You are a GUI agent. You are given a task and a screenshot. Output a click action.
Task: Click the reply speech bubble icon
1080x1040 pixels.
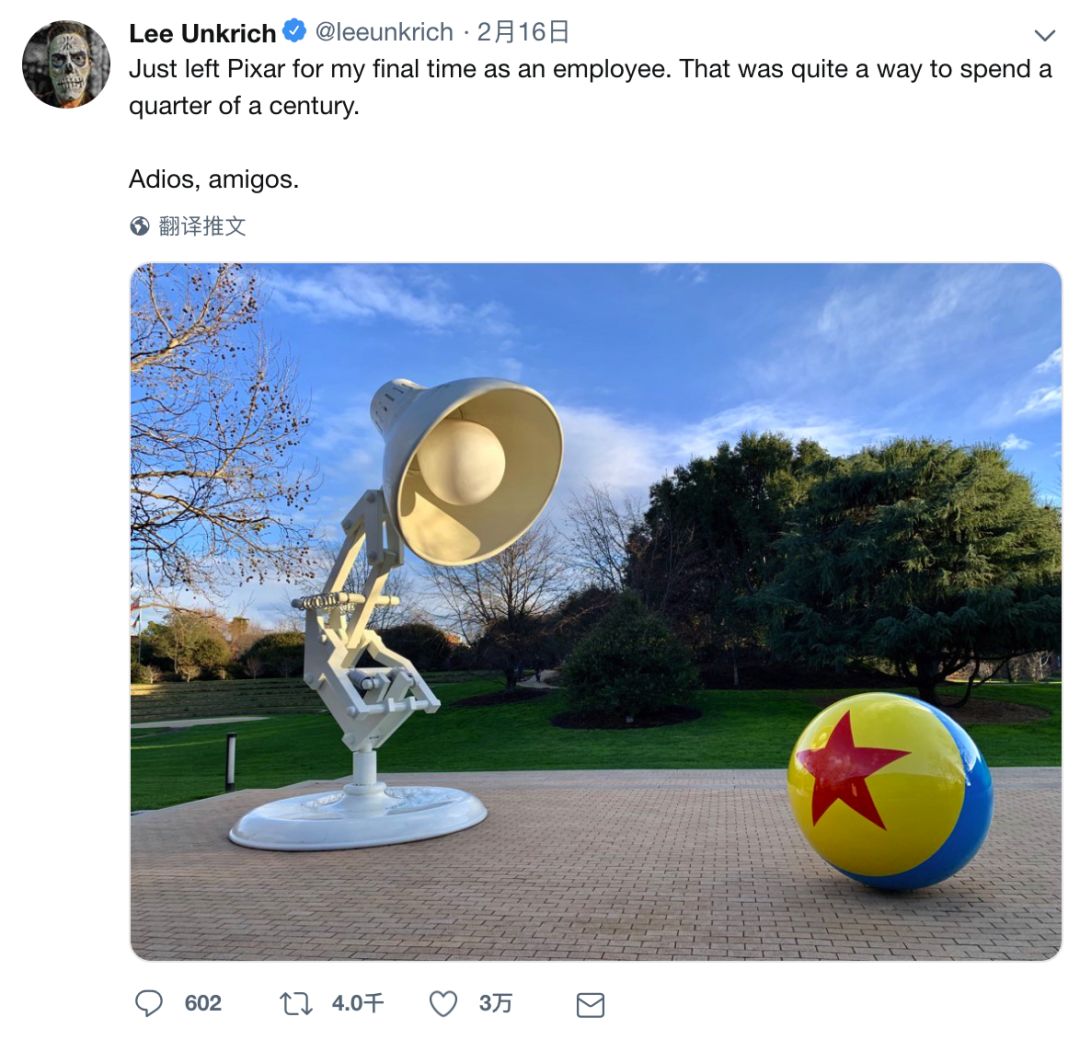click(x=148, y=1003)
